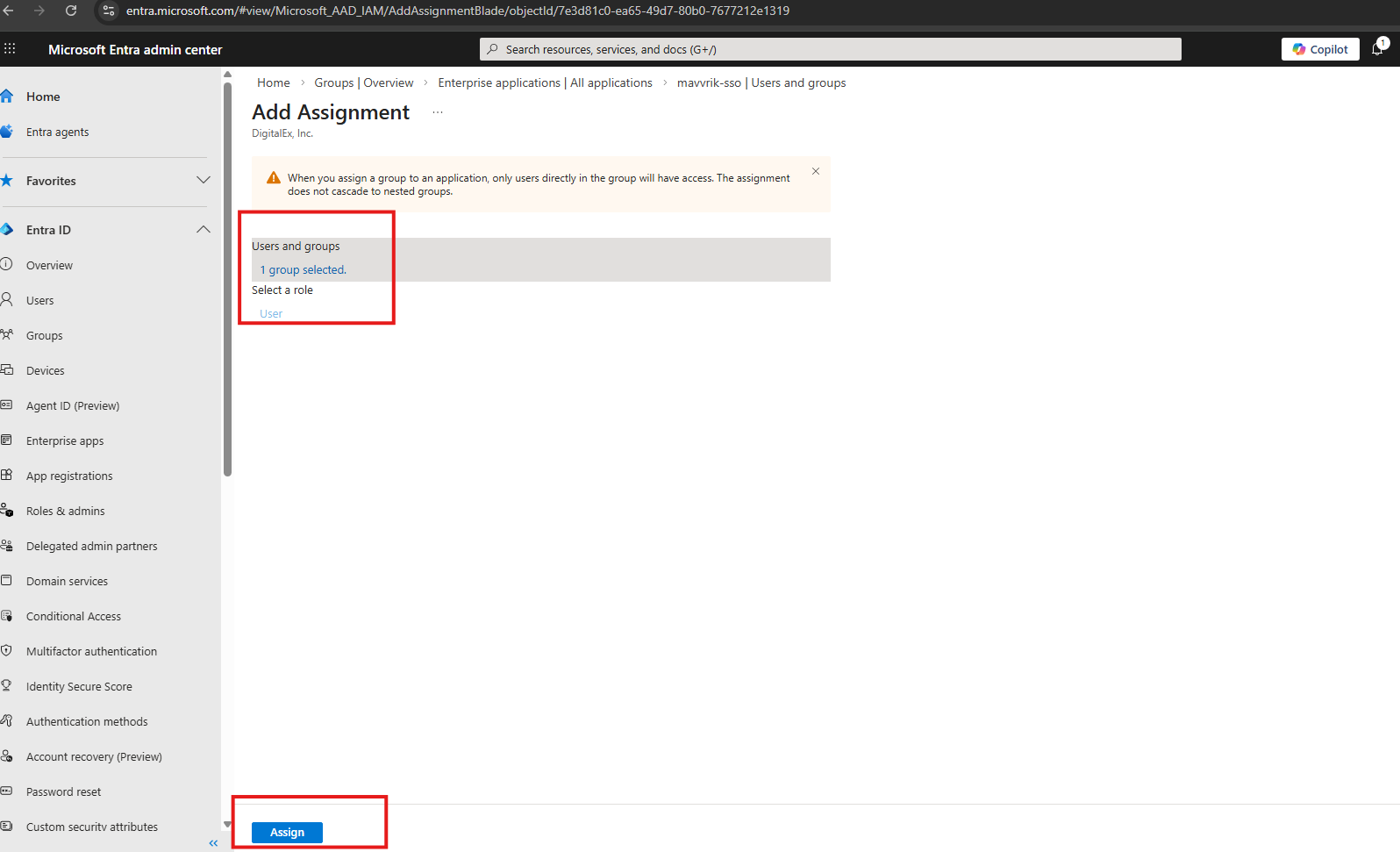Collapse the left navigation menu with the double chevron

pos(213,843)
